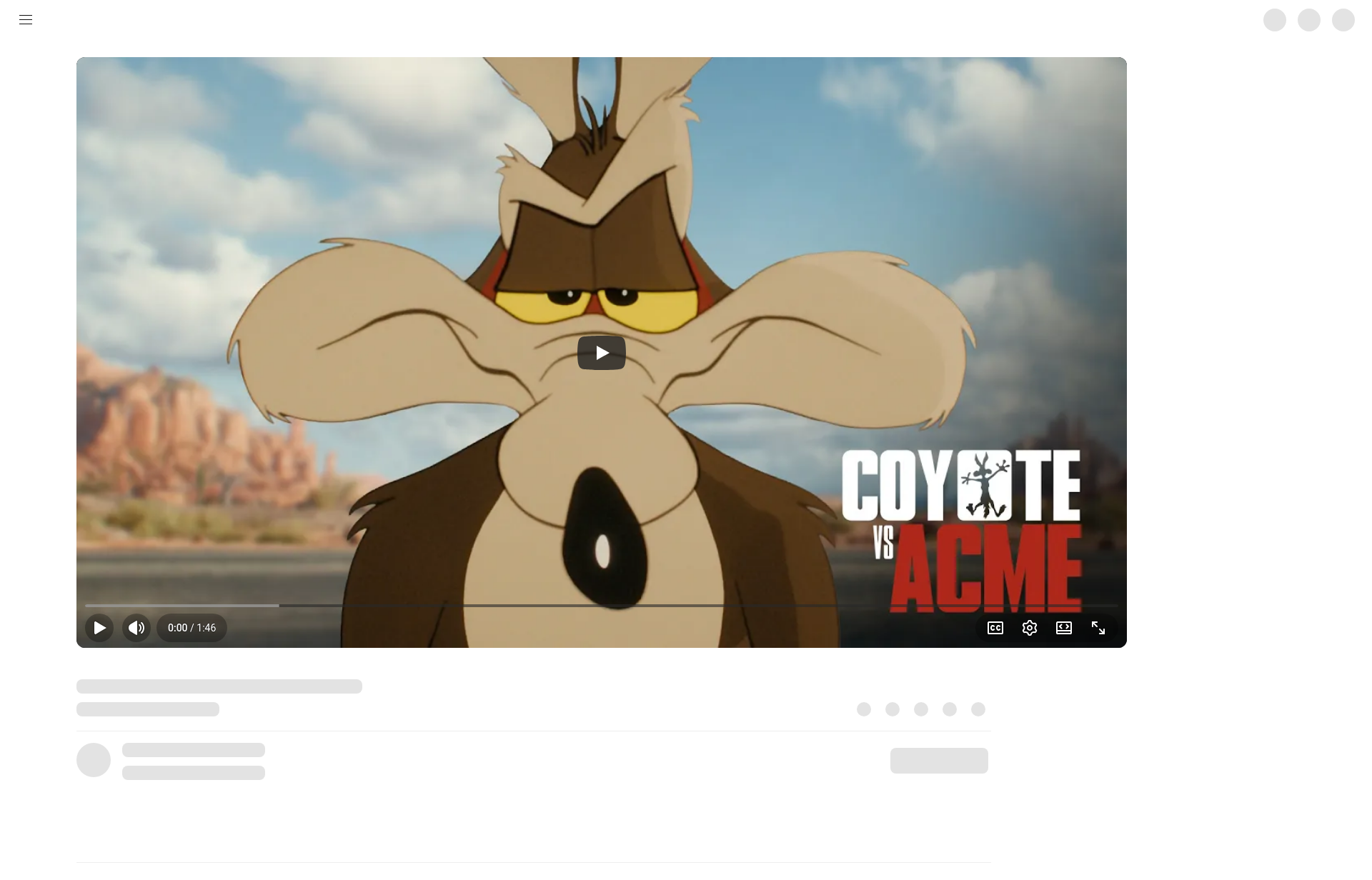Click the 0:00 / 1:46 time display
This screenshot has height=880, width=1372.
192,628
